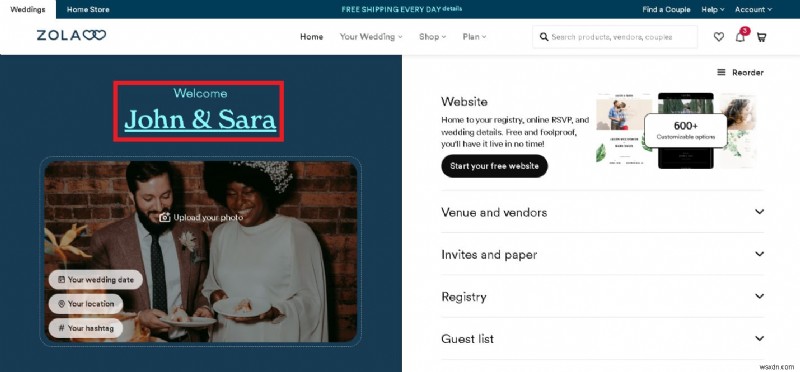Expand the Guest list section

coord(603,339)
